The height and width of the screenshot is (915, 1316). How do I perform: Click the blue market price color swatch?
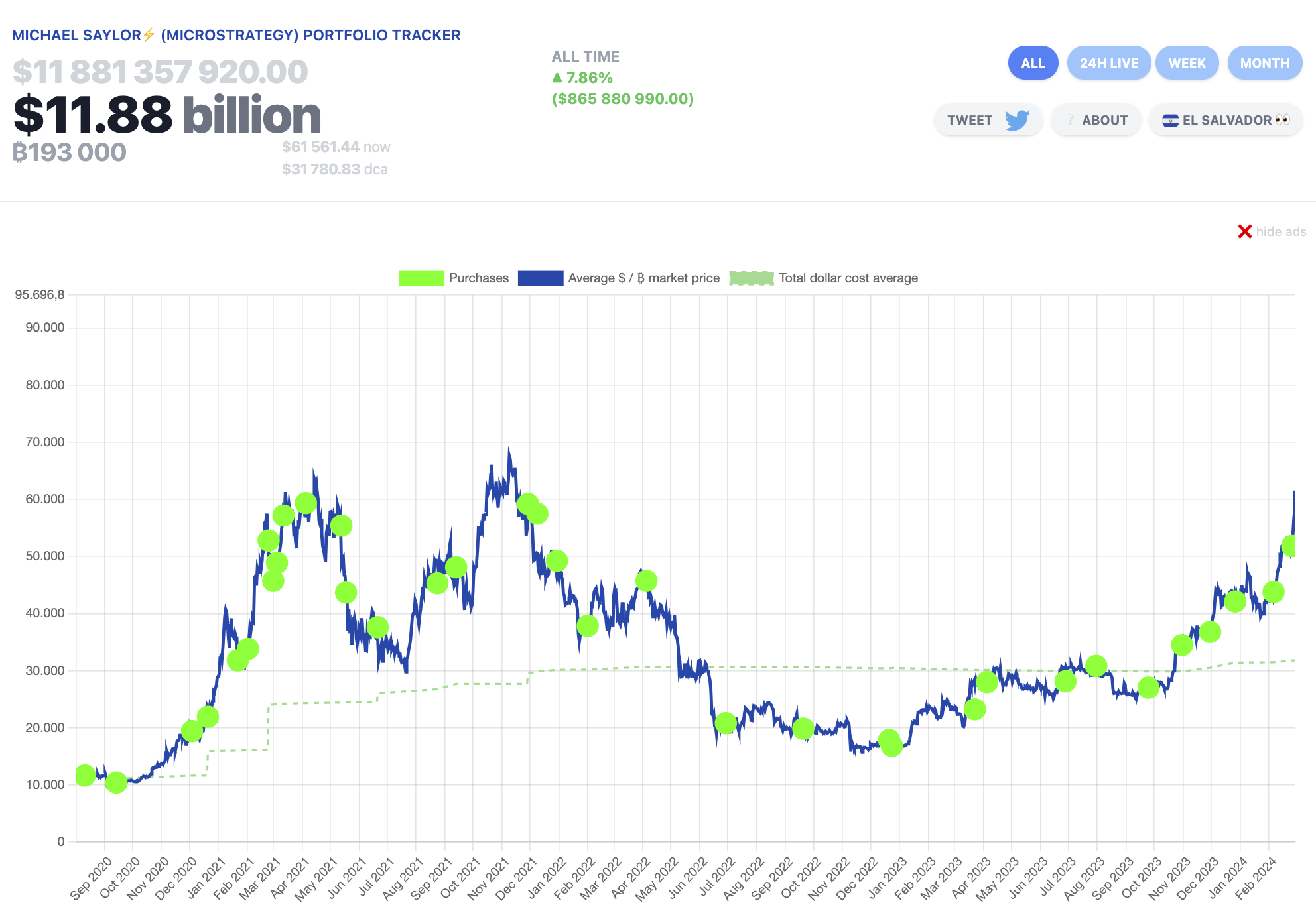[541, 278]
